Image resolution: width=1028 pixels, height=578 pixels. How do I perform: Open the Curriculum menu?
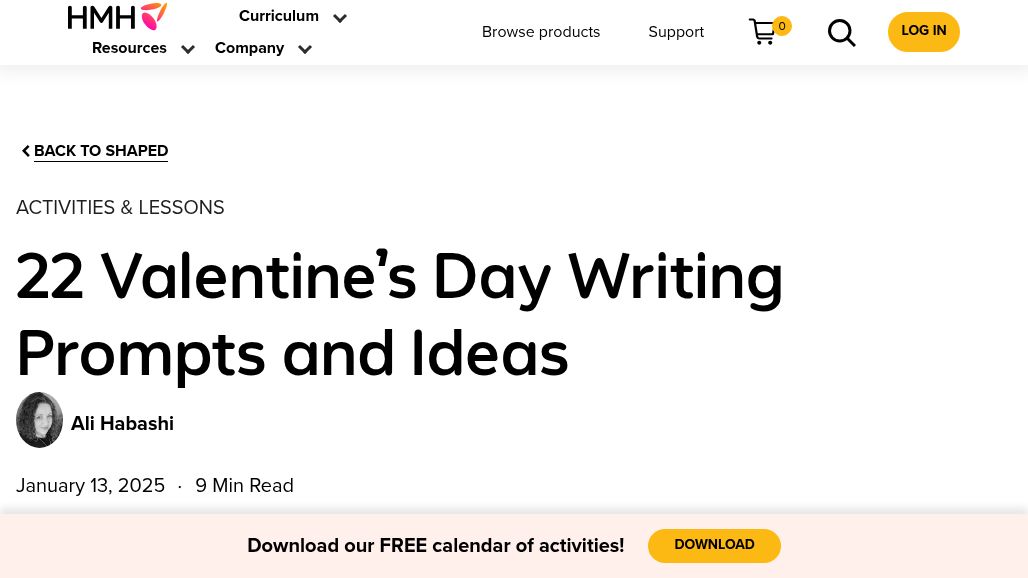pos(278,16)
